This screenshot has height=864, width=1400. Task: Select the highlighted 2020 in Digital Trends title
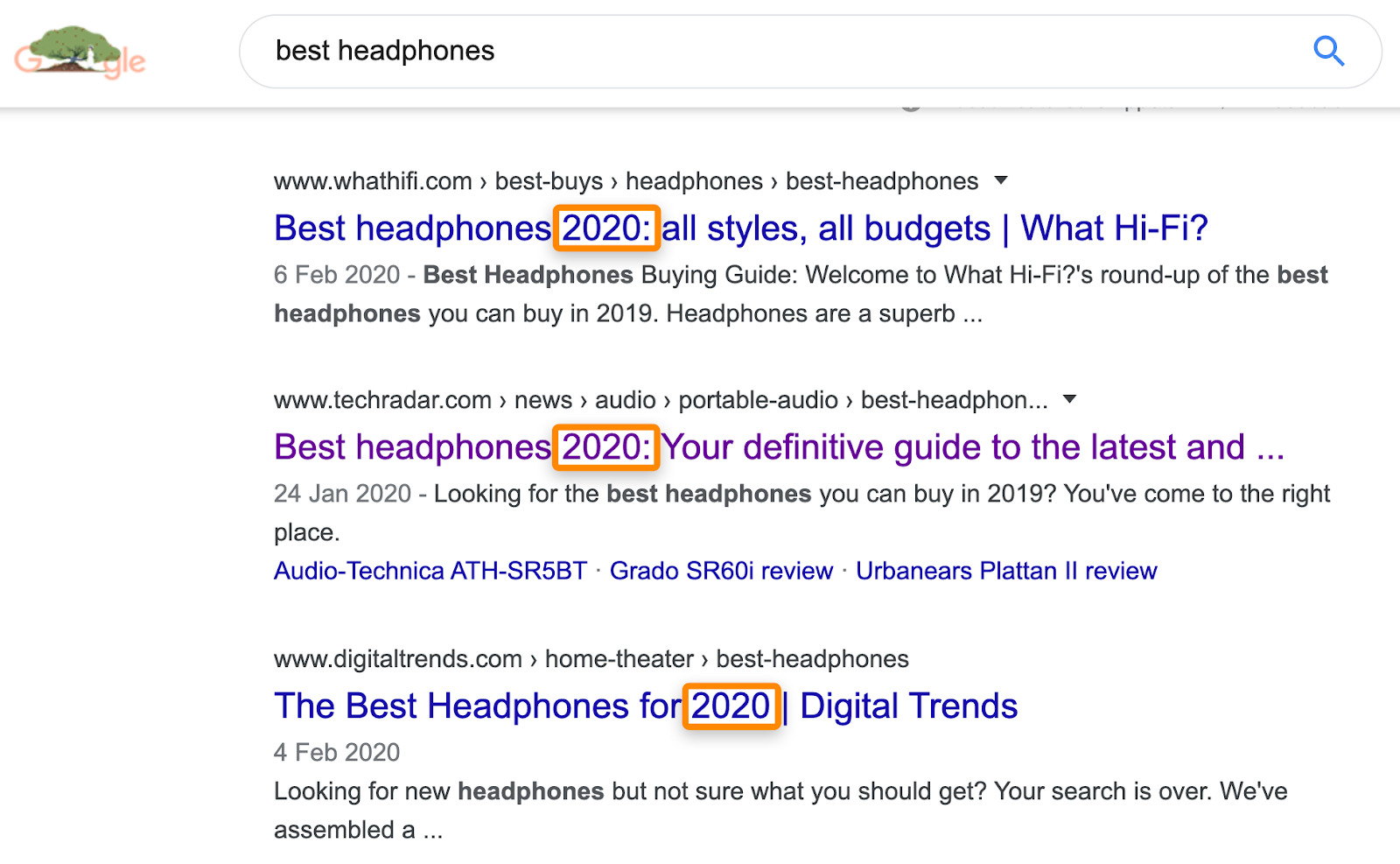[x=732, y=706]
